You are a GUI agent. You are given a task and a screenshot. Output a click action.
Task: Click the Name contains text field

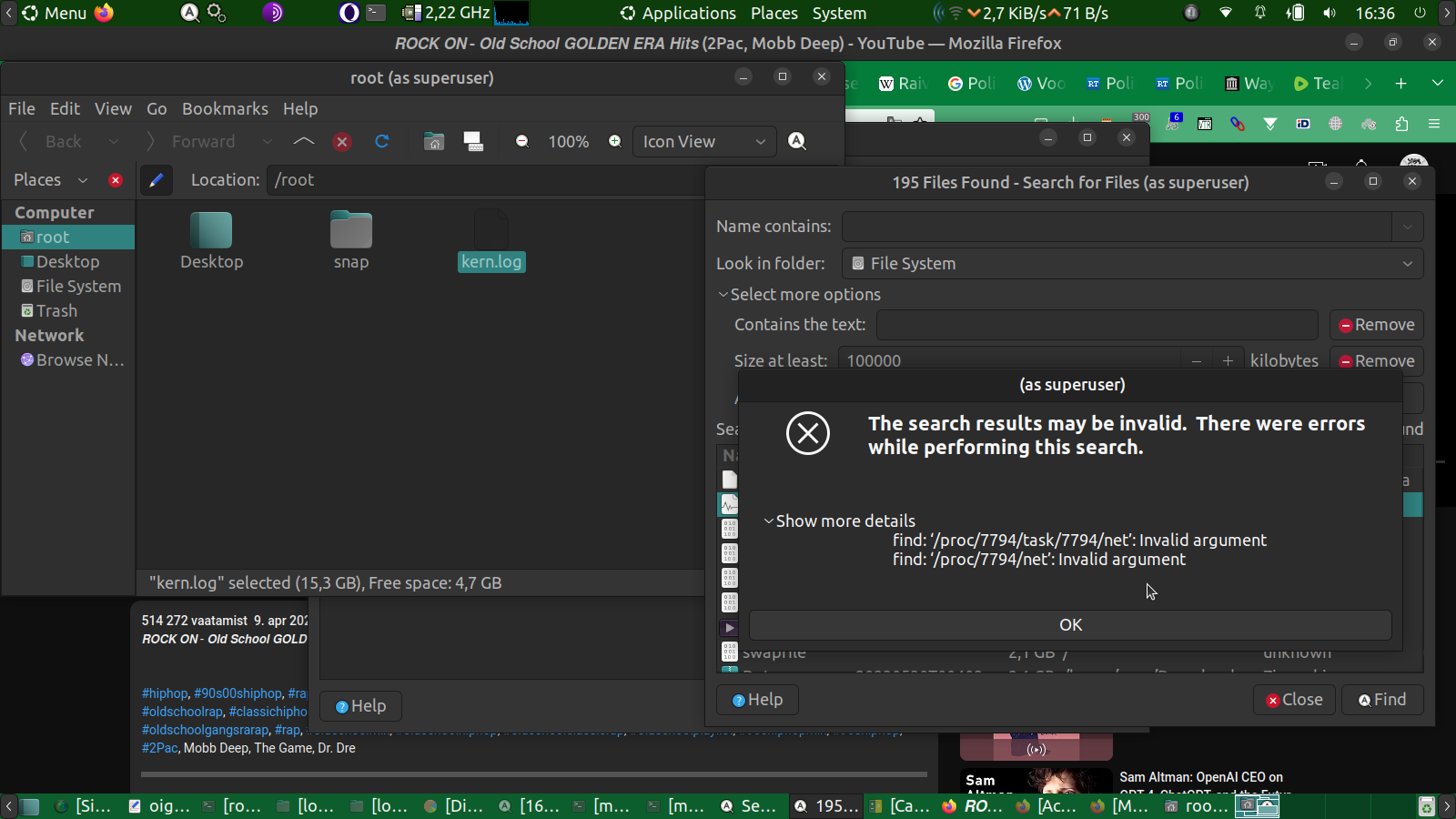(x=1116, y=227)
